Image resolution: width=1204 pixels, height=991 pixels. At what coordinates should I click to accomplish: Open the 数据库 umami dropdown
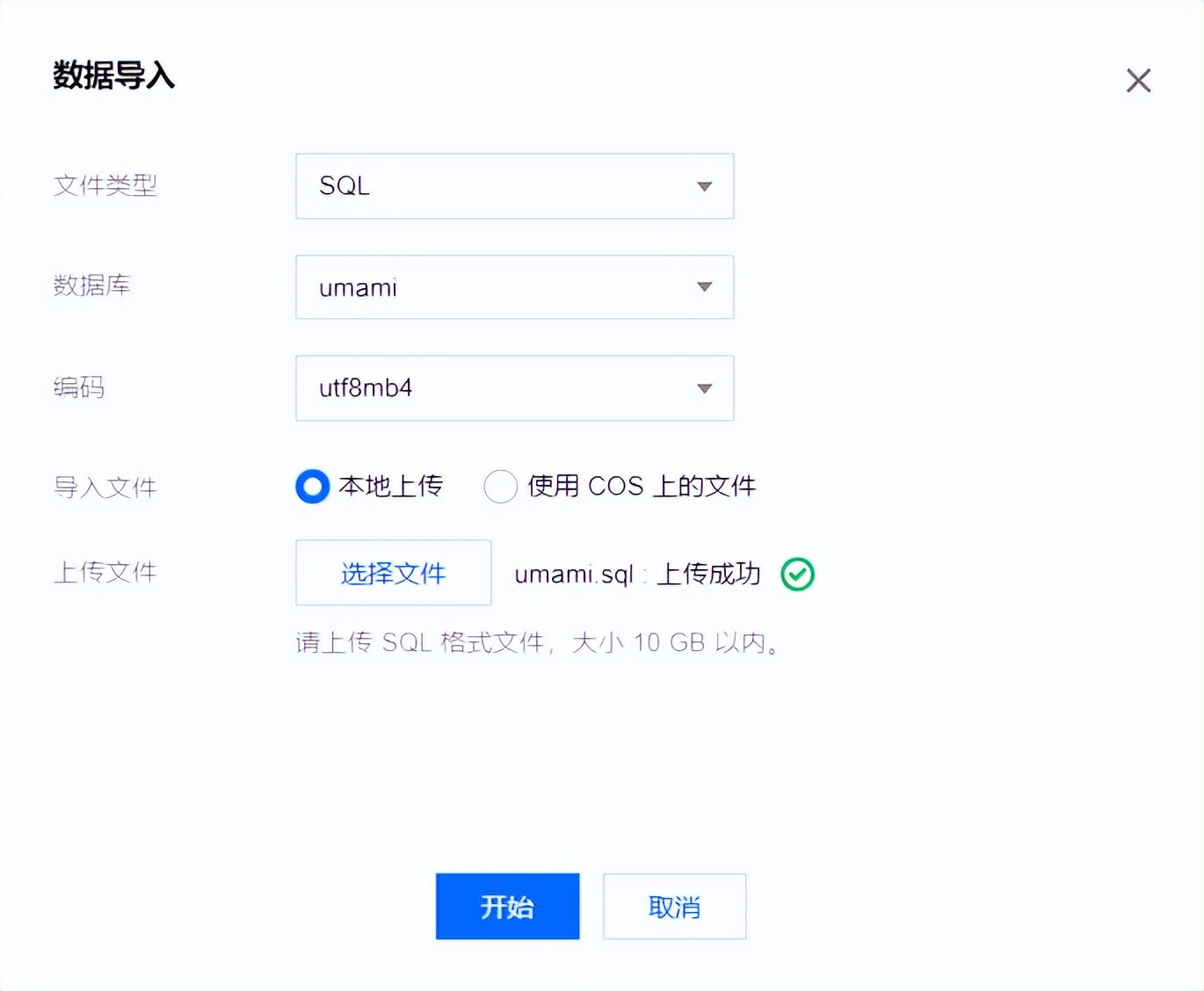tap(514, 287)
